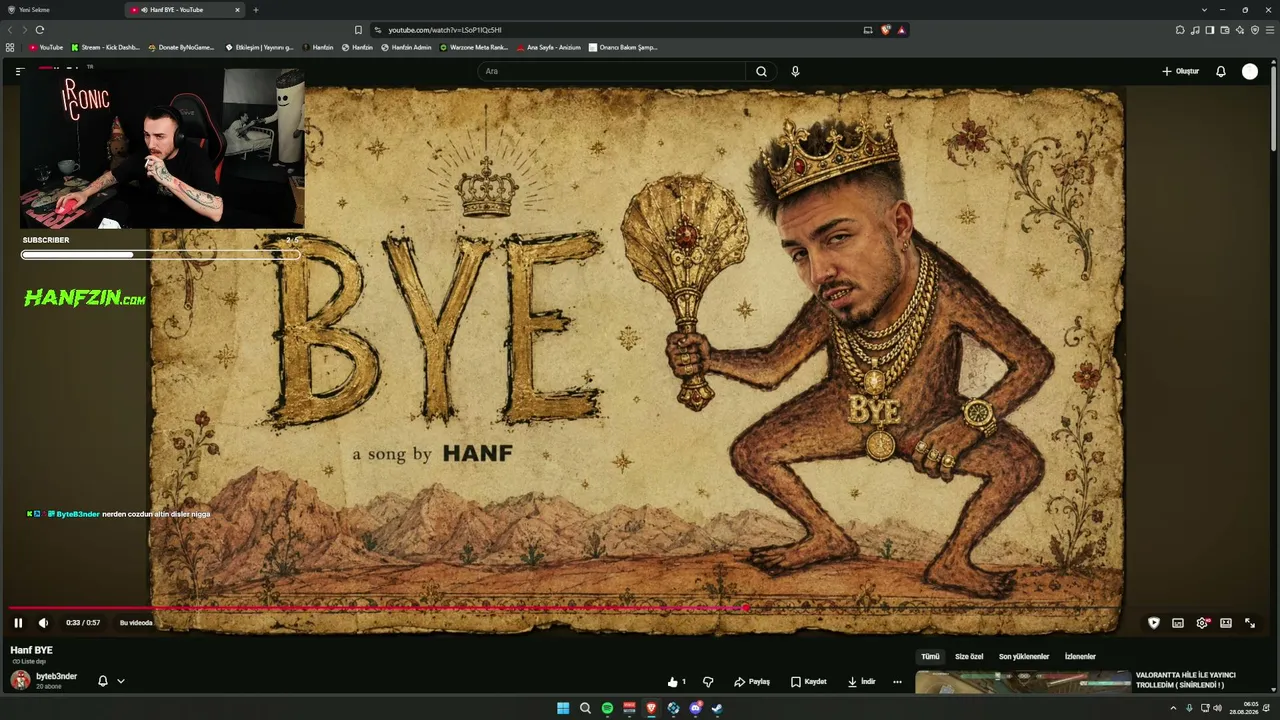This screenshot has height=720, width=1280.
Task: Go back with the browser back arrow
Action: click(11, 30)
